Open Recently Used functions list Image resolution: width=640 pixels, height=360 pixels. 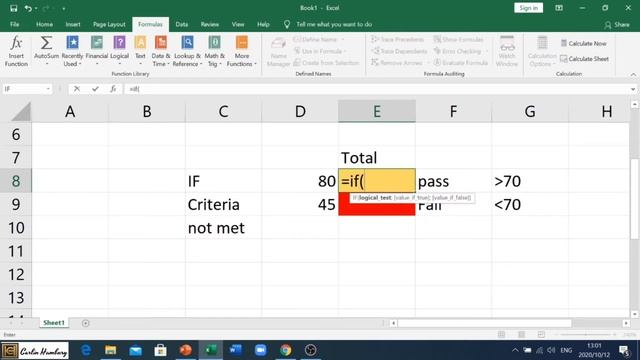(x=72, y=51)
